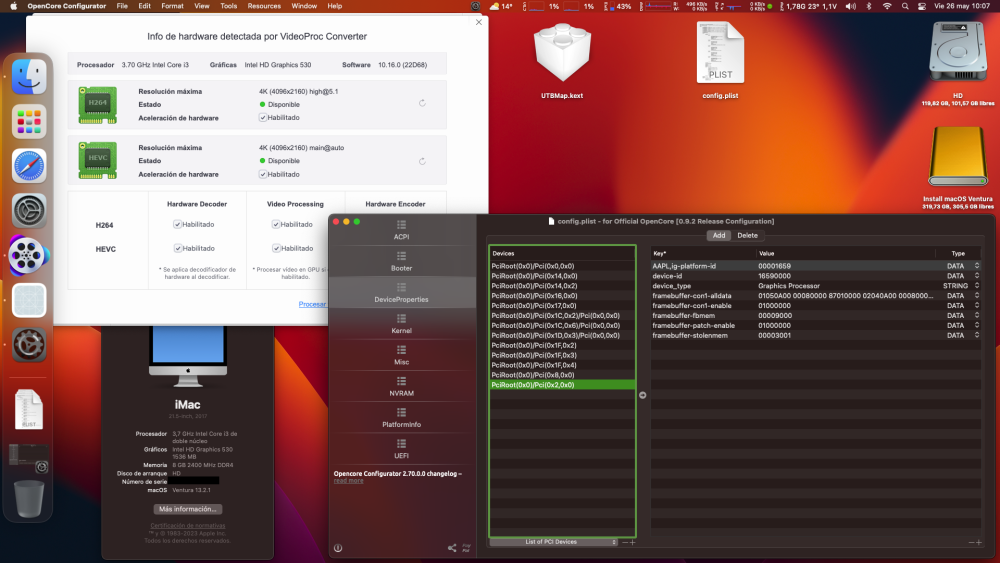The width and height of the screenshot is (1000, 563).
Task: Open the Trash in the Dock
Action: coord(29,499)
